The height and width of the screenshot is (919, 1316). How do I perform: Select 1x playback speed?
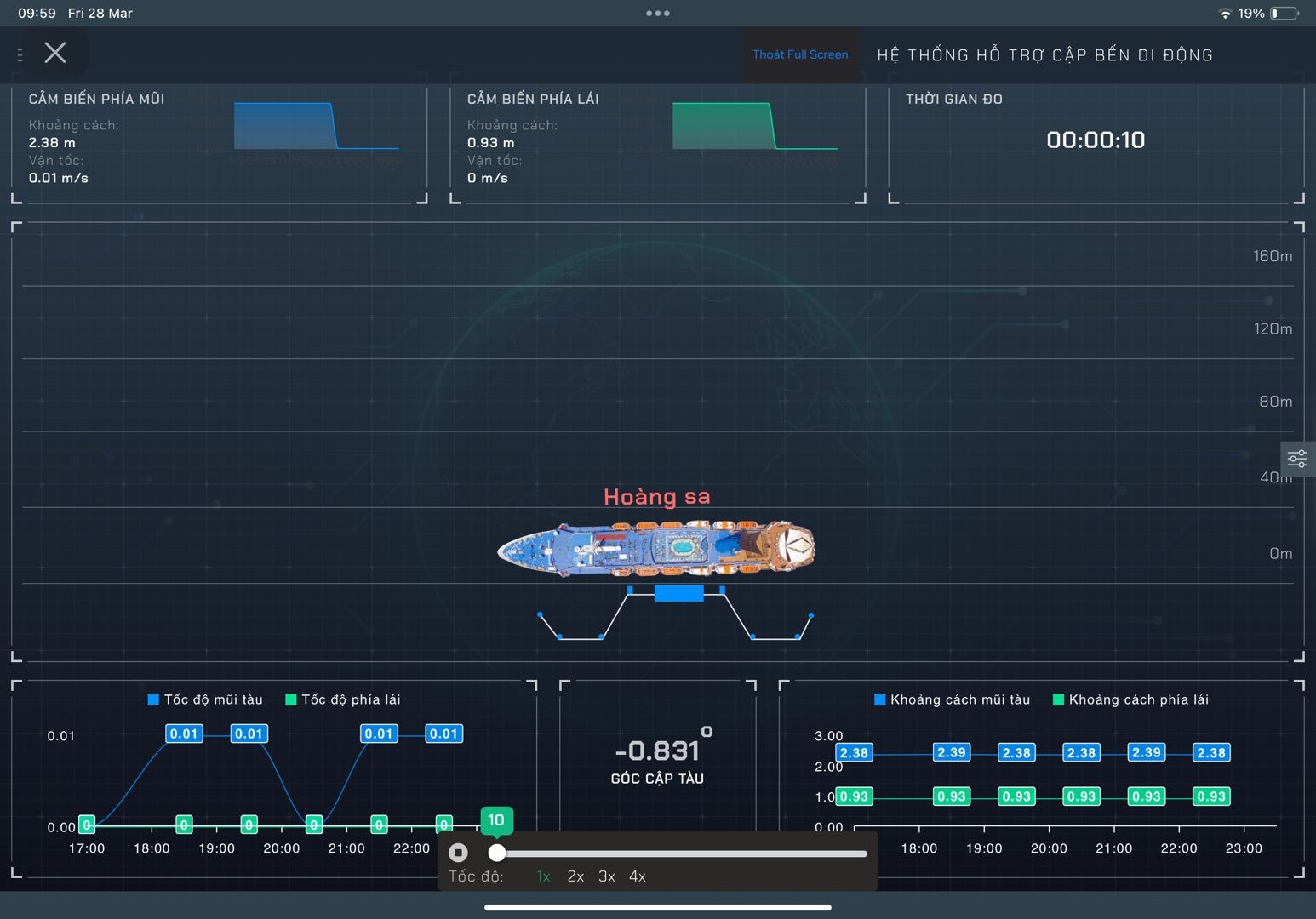tap(543, 876)
